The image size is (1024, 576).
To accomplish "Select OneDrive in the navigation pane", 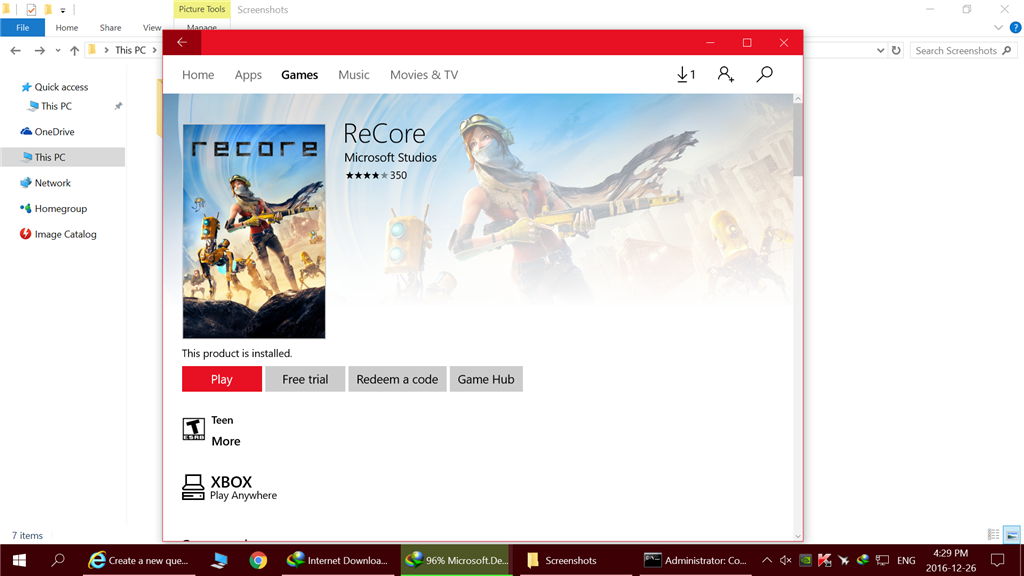I will (x=54, y=131).
